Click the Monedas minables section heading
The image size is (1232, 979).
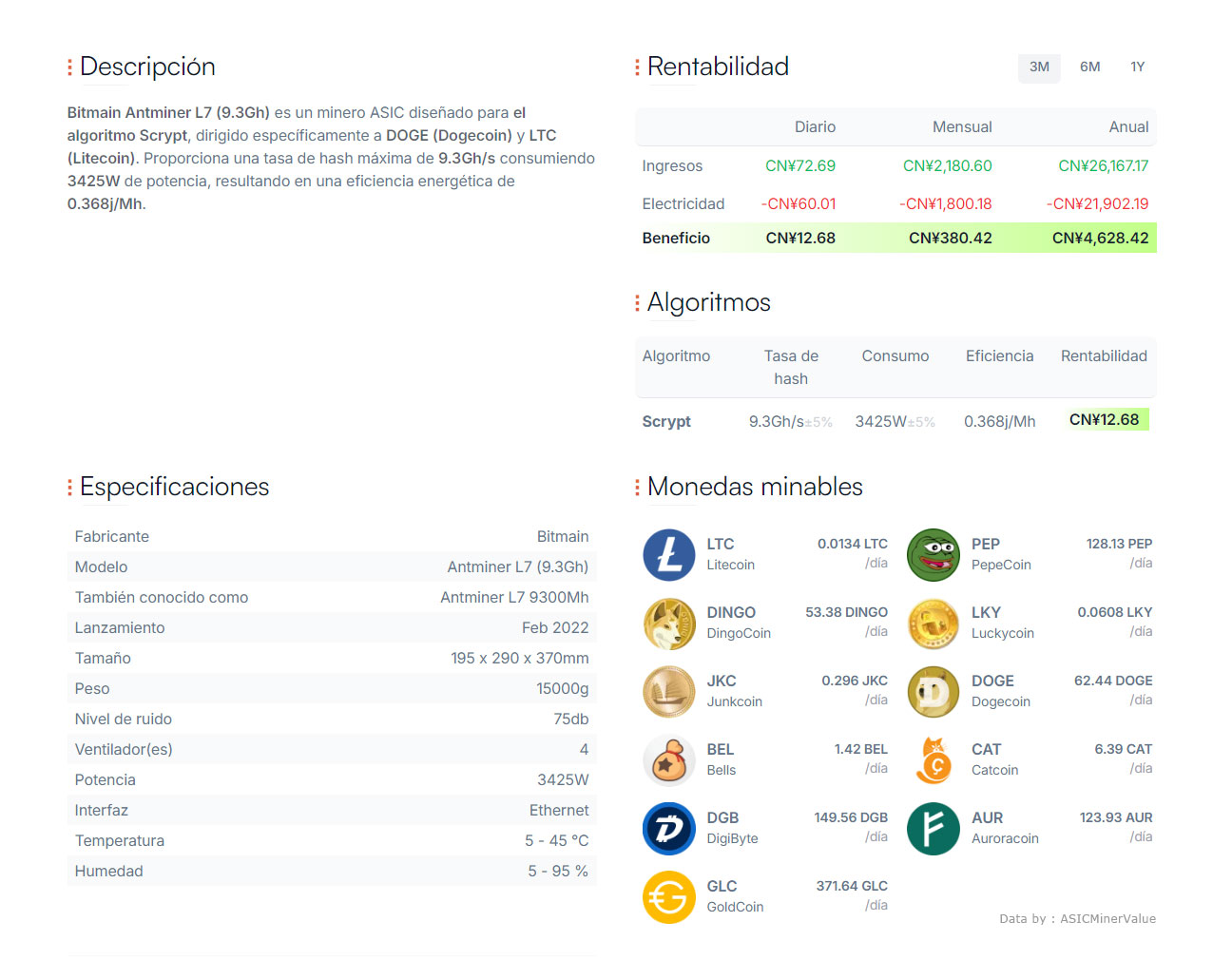755,488
